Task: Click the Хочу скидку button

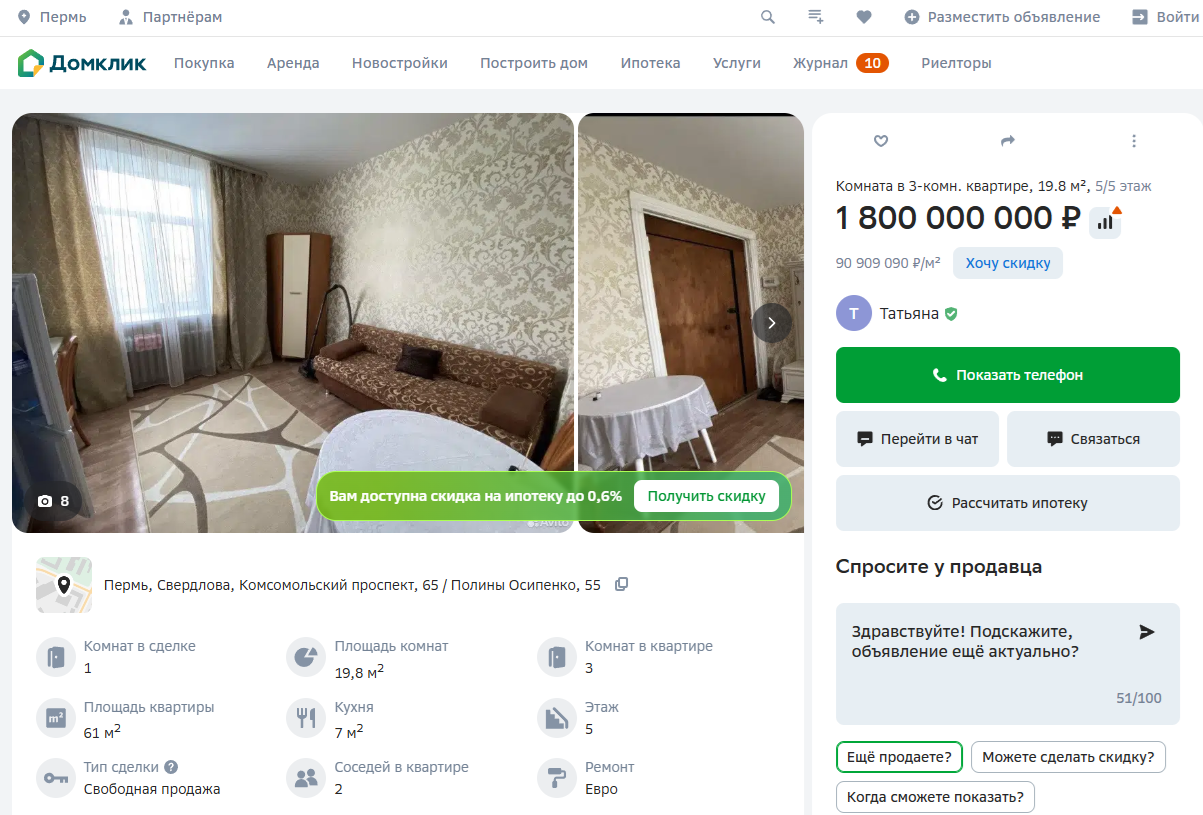Action: coord(1007,263)
